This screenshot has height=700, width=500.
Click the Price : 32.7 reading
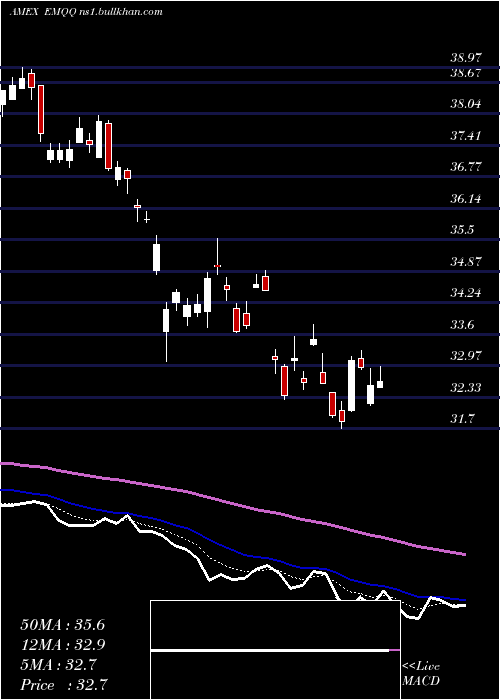[x=62, y=685]
